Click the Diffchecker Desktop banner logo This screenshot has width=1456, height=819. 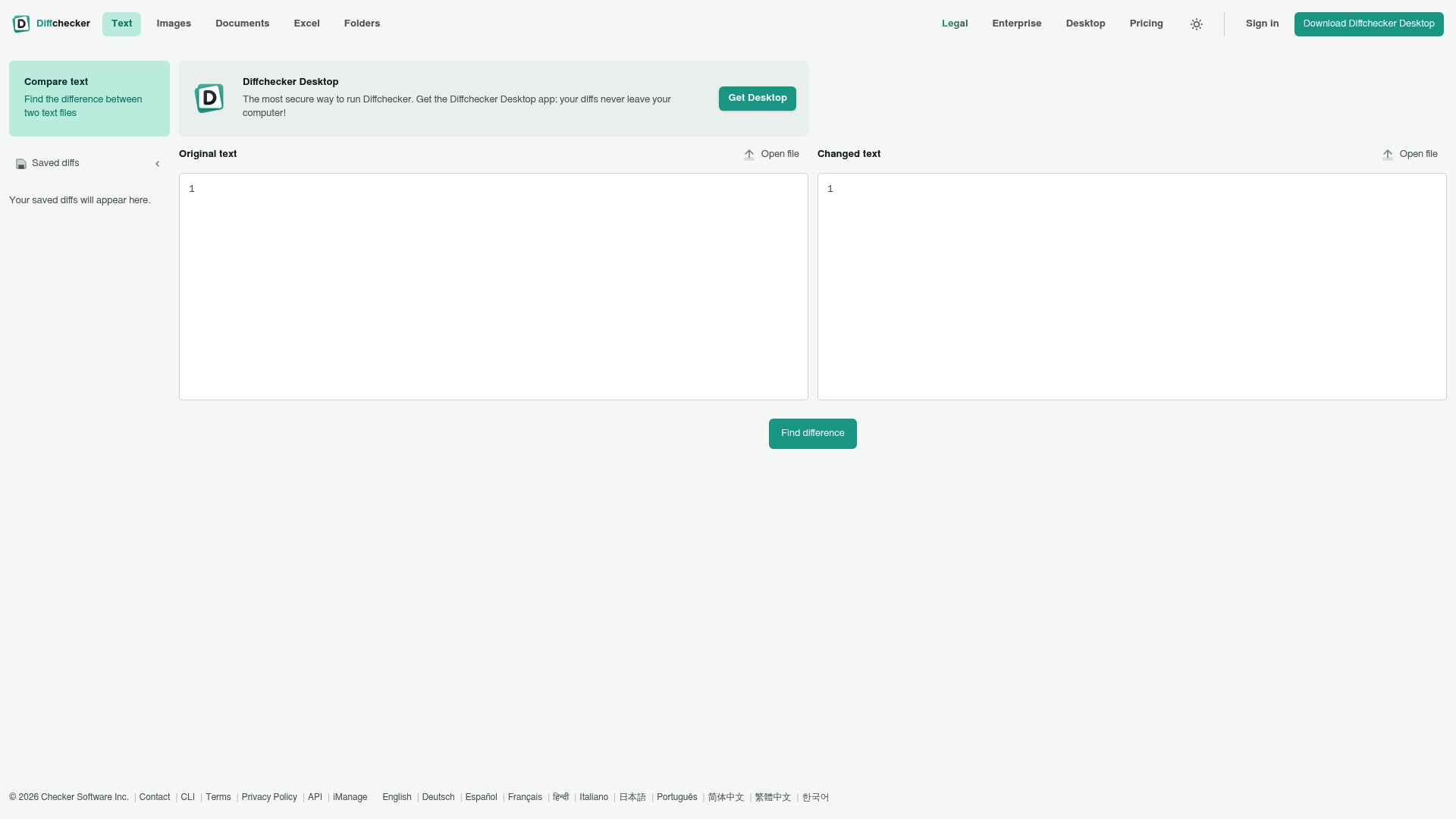209,99
